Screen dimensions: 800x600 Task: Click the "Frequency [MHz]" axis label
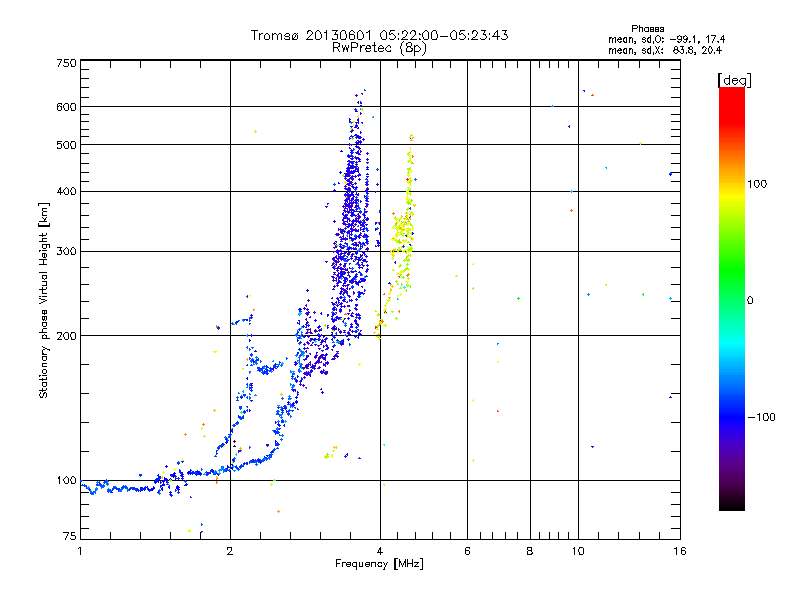pos(379,564)
